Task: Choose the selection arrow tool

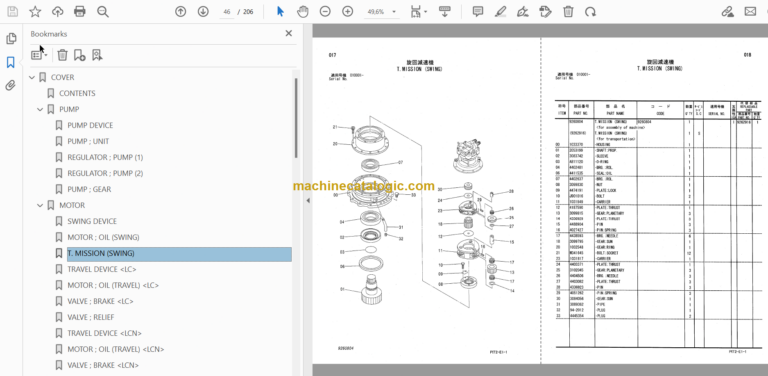Action: 280,12
